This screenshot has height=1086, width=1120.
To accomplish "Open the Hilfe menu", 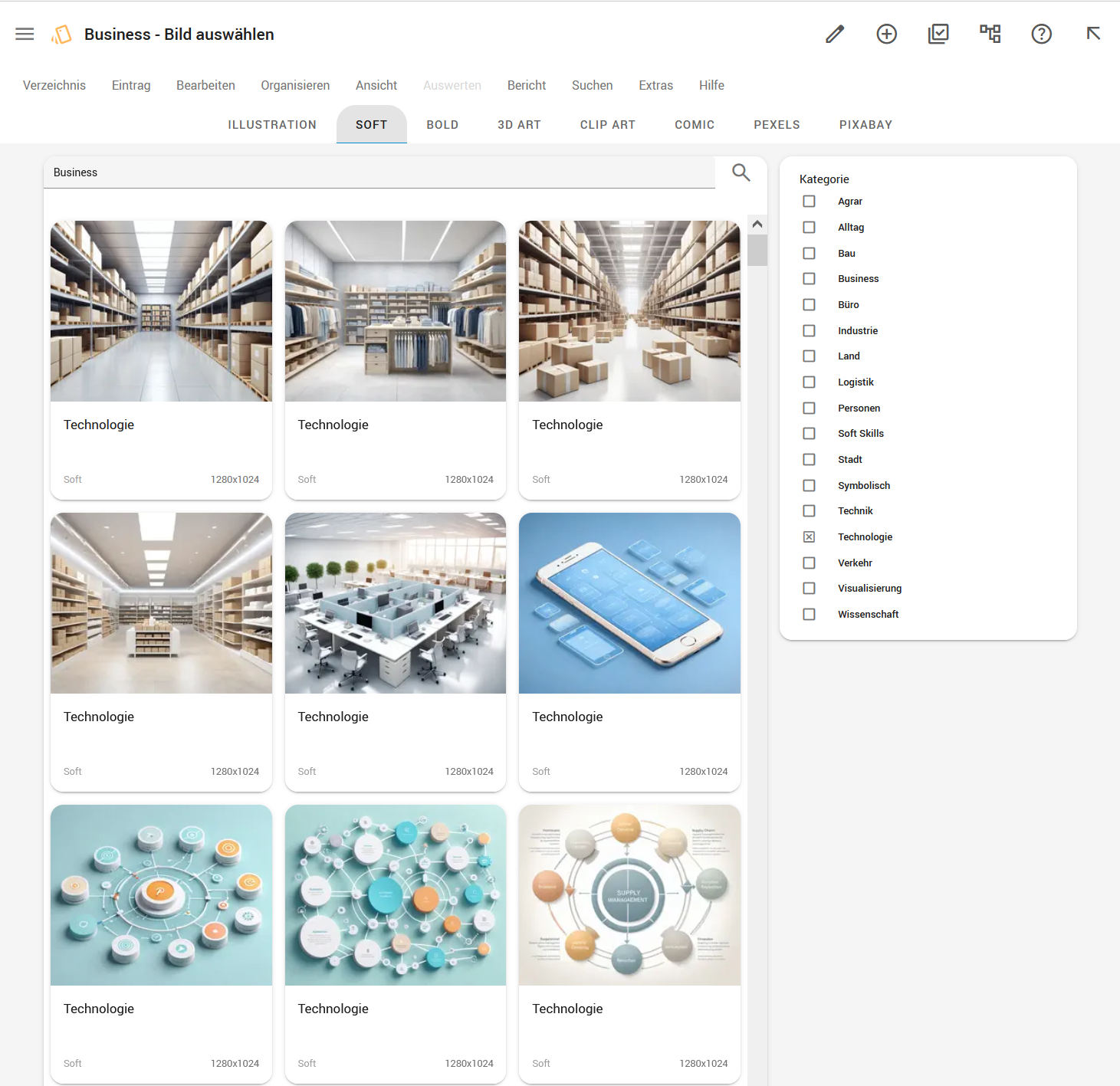I will 711,85.
